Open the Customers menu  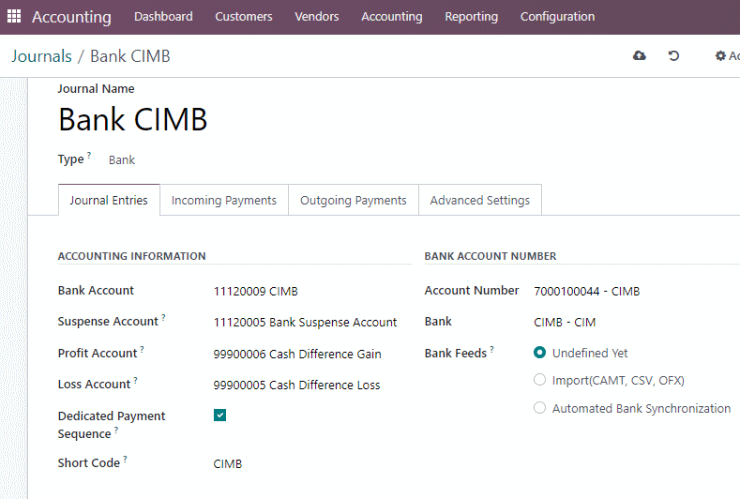pos(244,17)
